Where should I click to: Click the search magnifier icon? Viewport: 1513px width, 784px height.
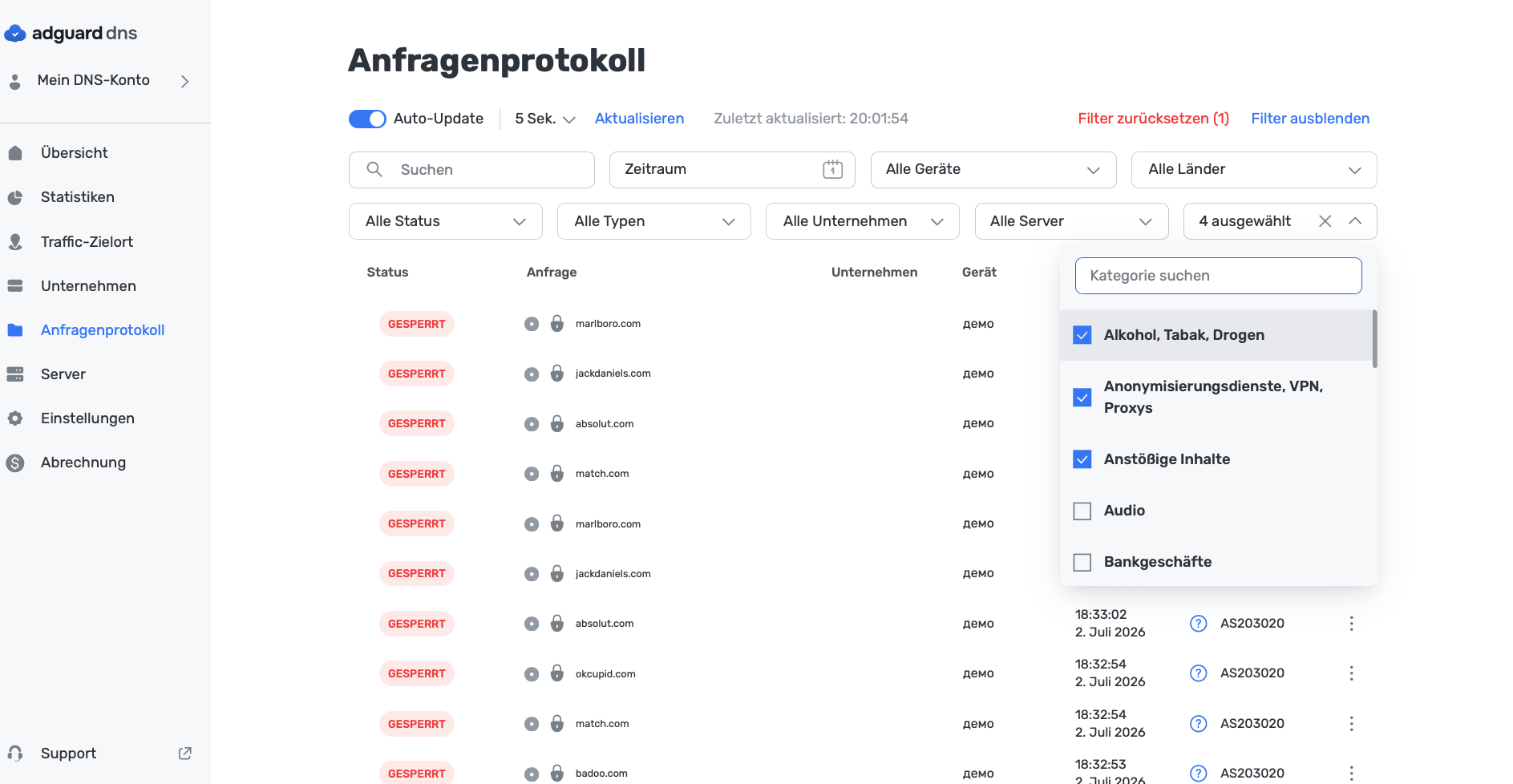pos(374,169)
